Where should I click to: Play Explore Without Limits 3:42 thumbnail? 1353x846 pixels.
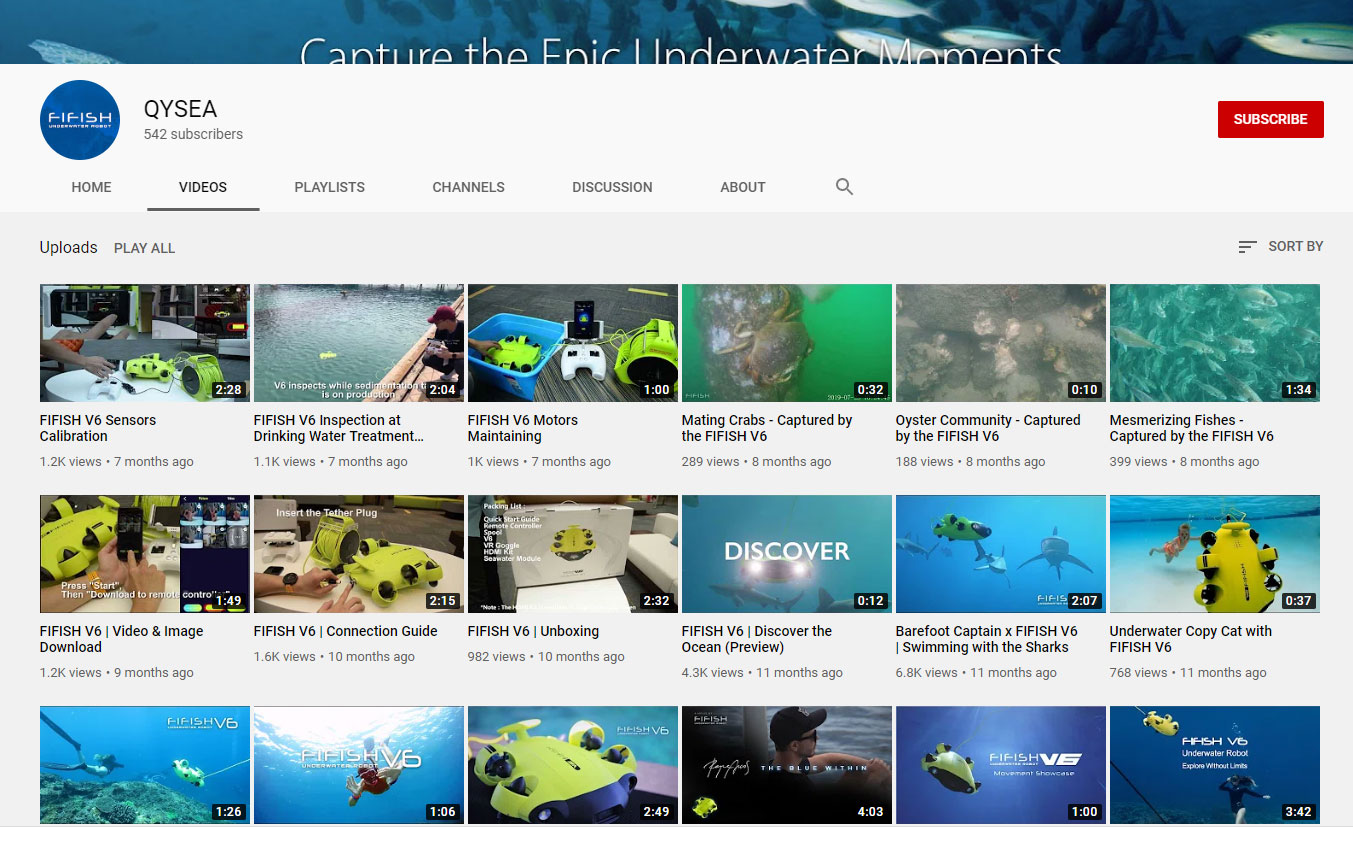pyautogui.click(x=1215, y=765)
